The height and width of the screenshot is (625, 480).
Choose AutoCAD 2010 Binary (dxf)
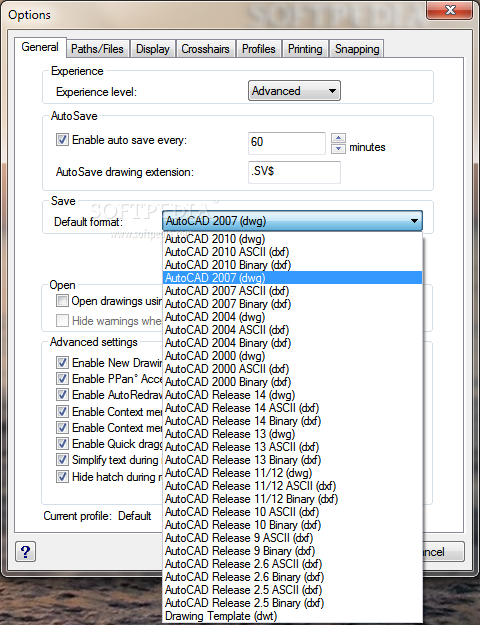tap(293, 265)
